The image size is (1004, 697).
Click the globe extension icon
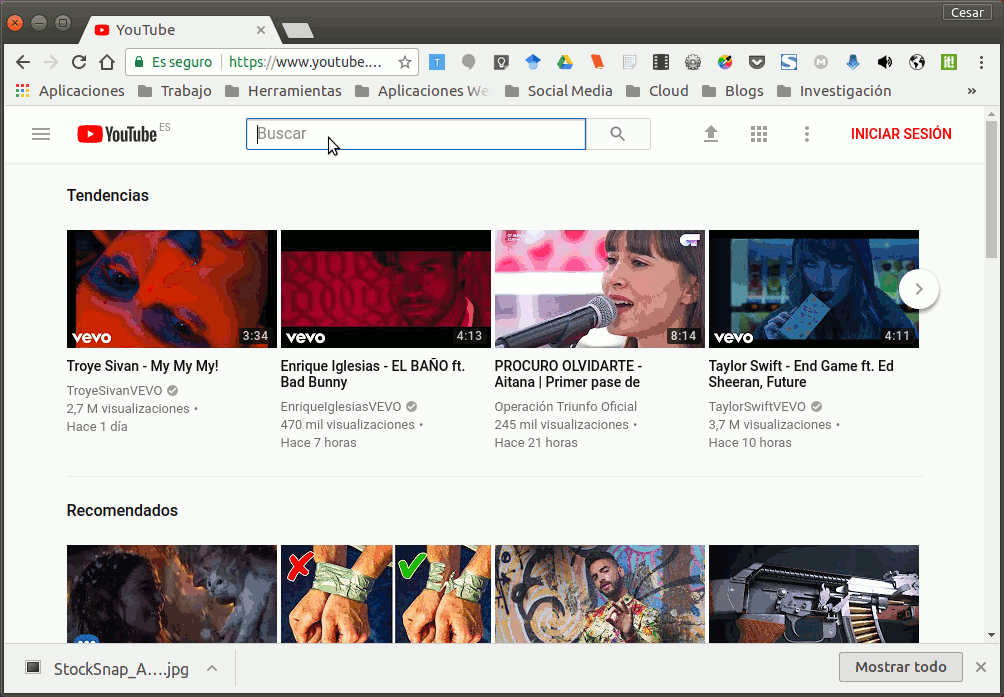tap(917, 62)
